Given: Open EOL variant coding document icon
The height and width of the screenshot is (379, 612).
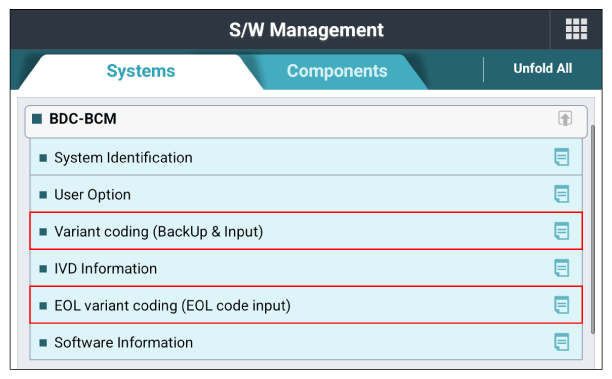Looking at the screenshot, I should tap(562, 305).
